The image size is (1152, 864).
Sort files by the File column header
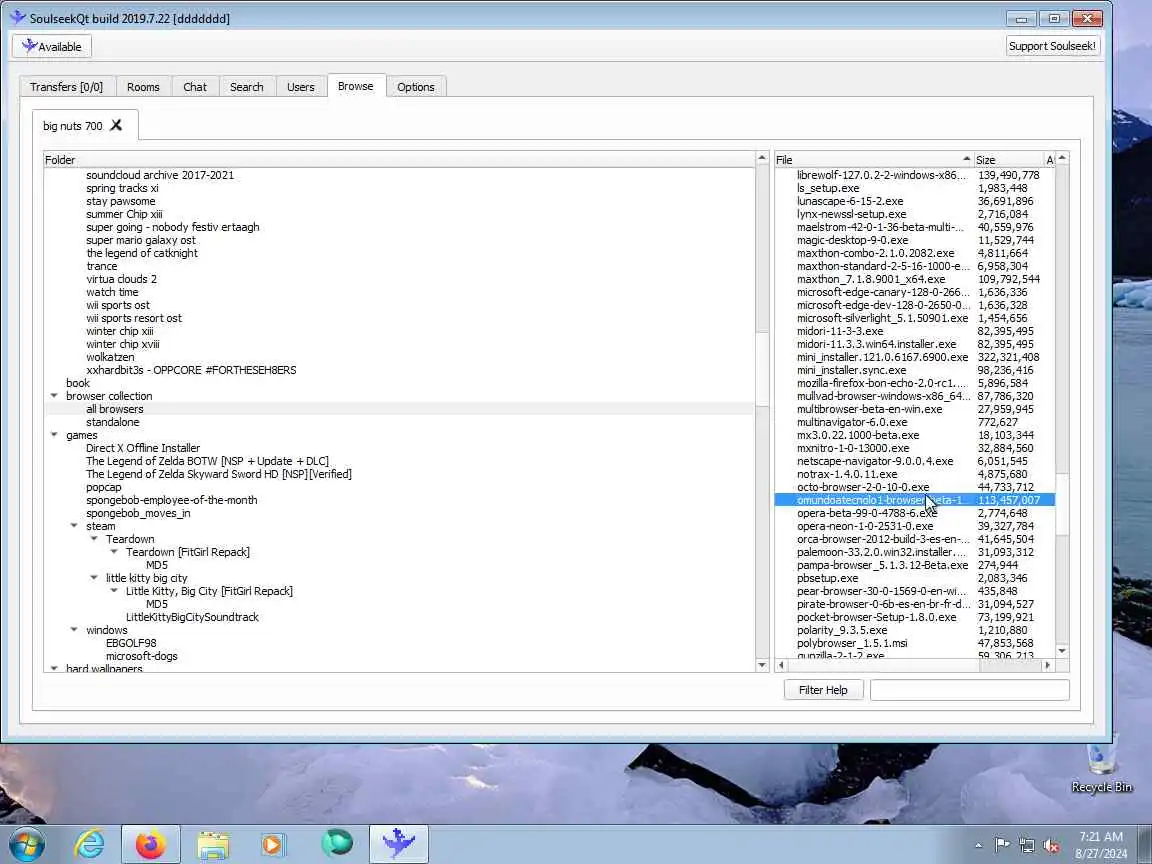(874, 159)
